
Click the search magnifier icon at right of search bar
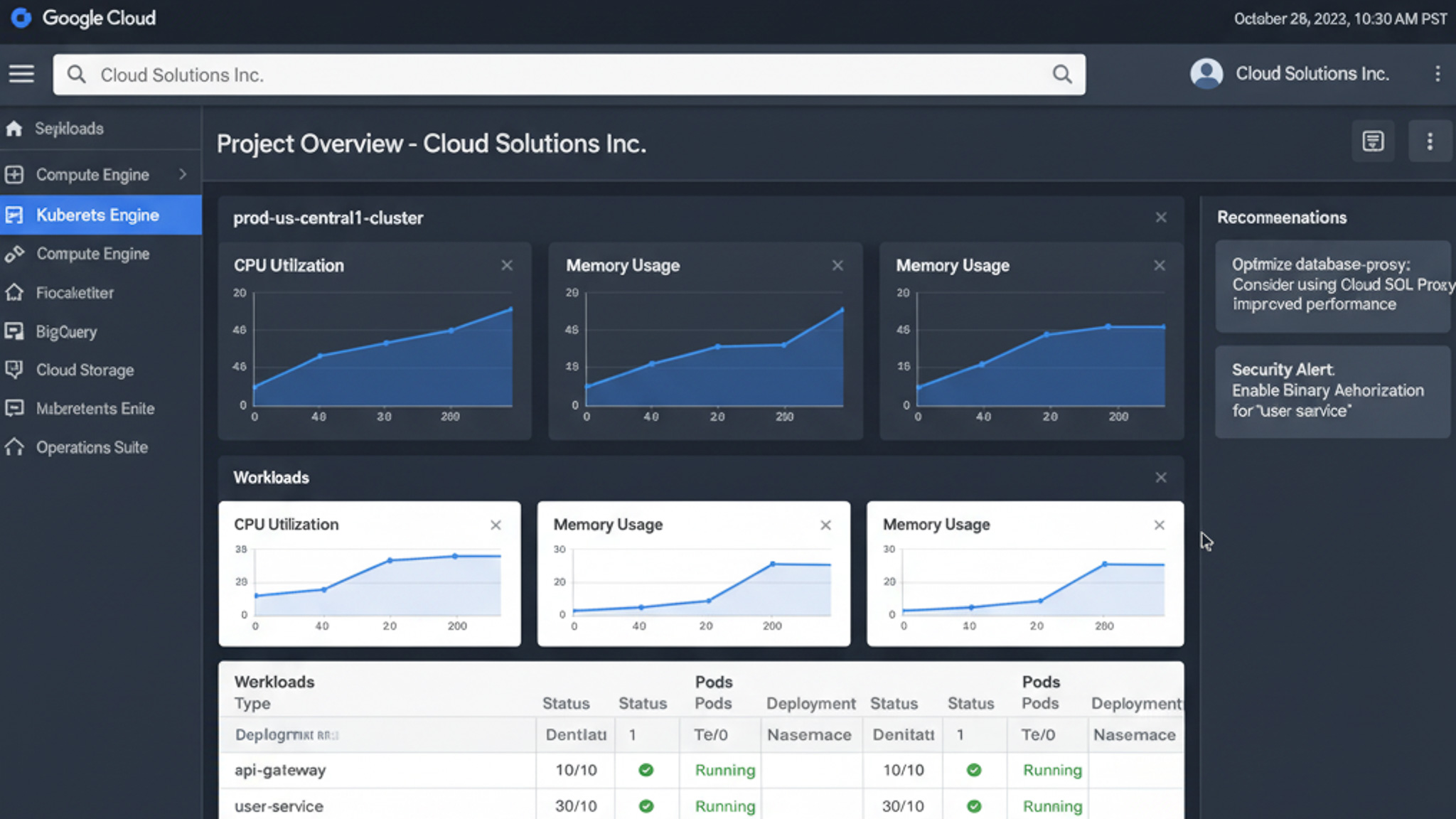click(1061, 74)
